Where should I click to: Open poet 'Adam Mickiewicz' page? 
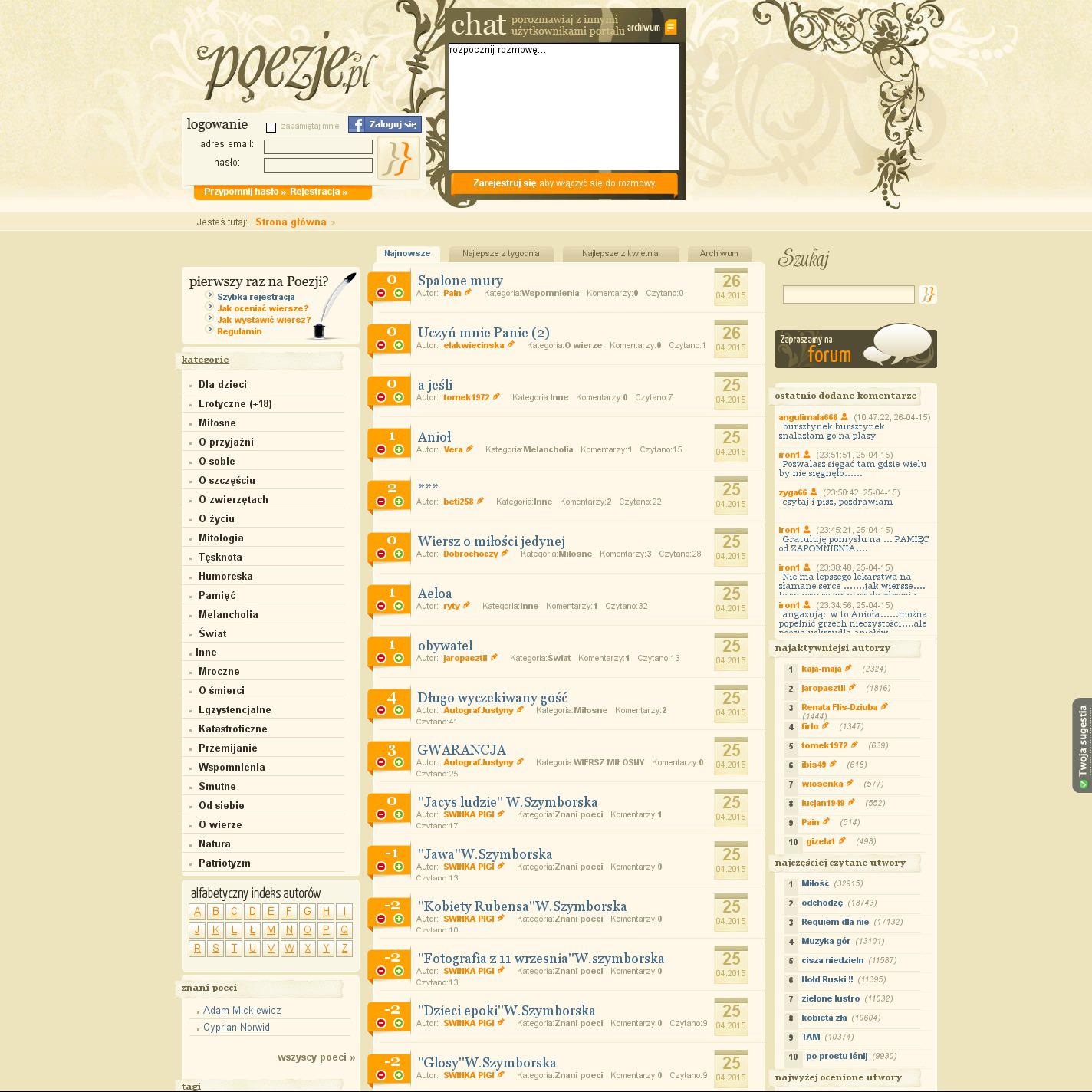point(242,1011)
